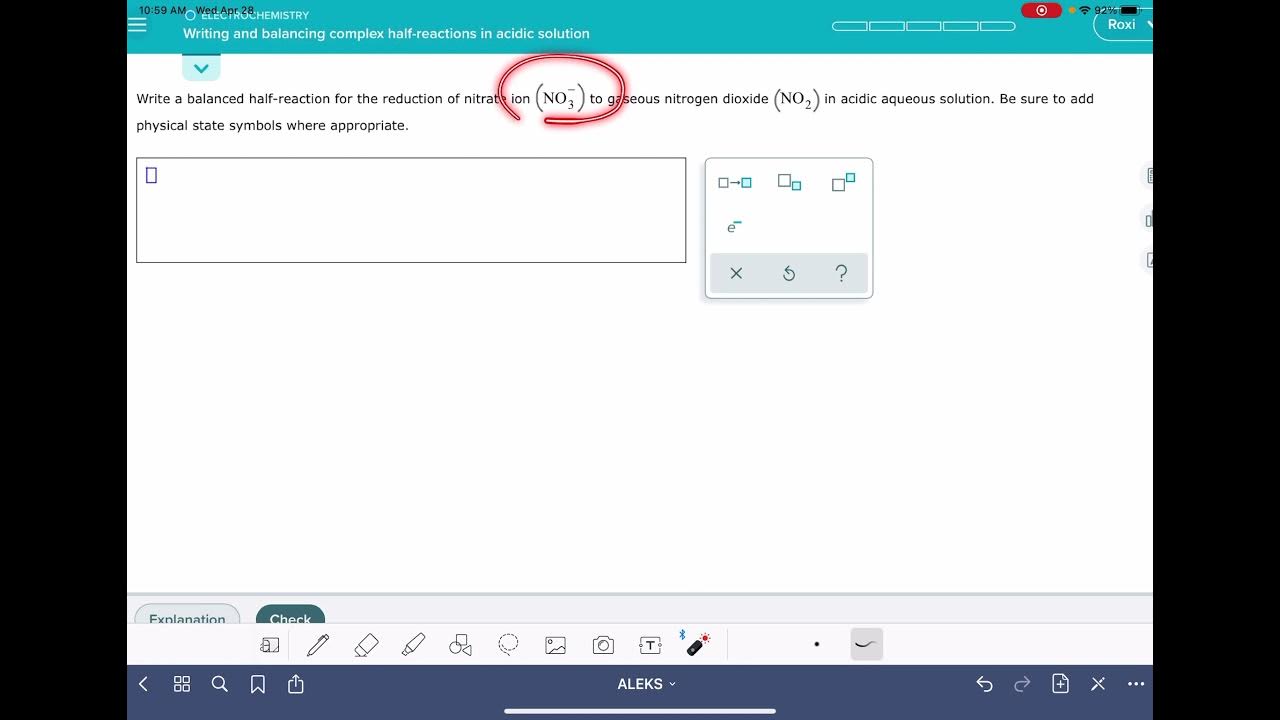The height and width of the screenshot is (720, 1280).
Task: Open the ALEKS hamburger menu
Action: 137,25
